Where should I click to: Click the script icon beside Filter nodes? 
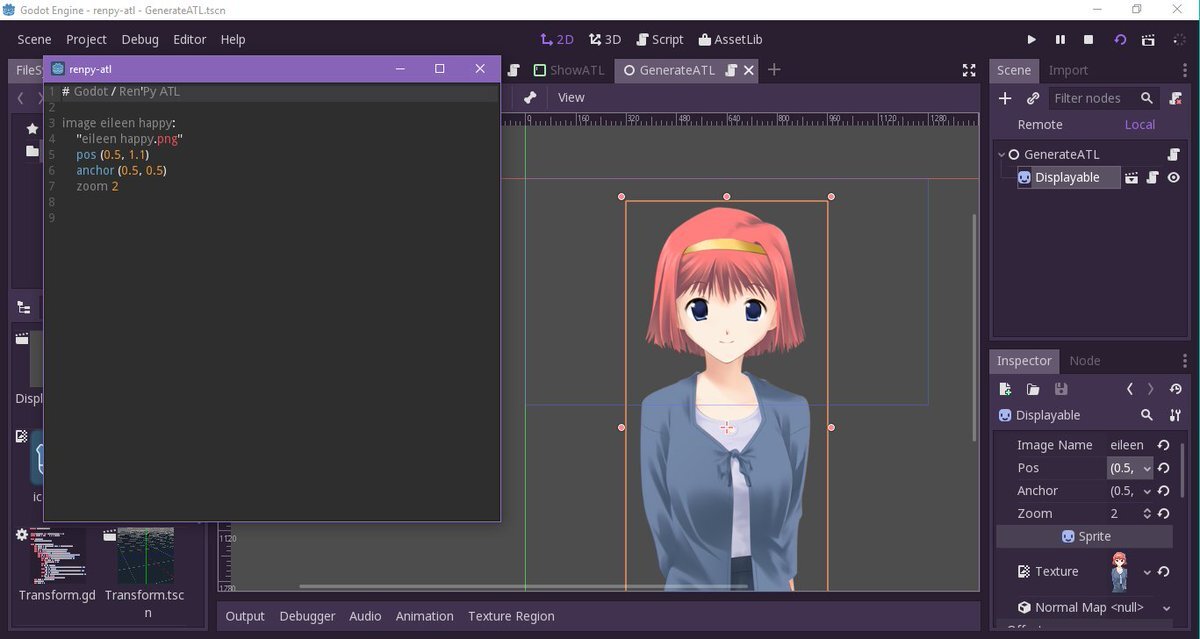[1175, 98]
